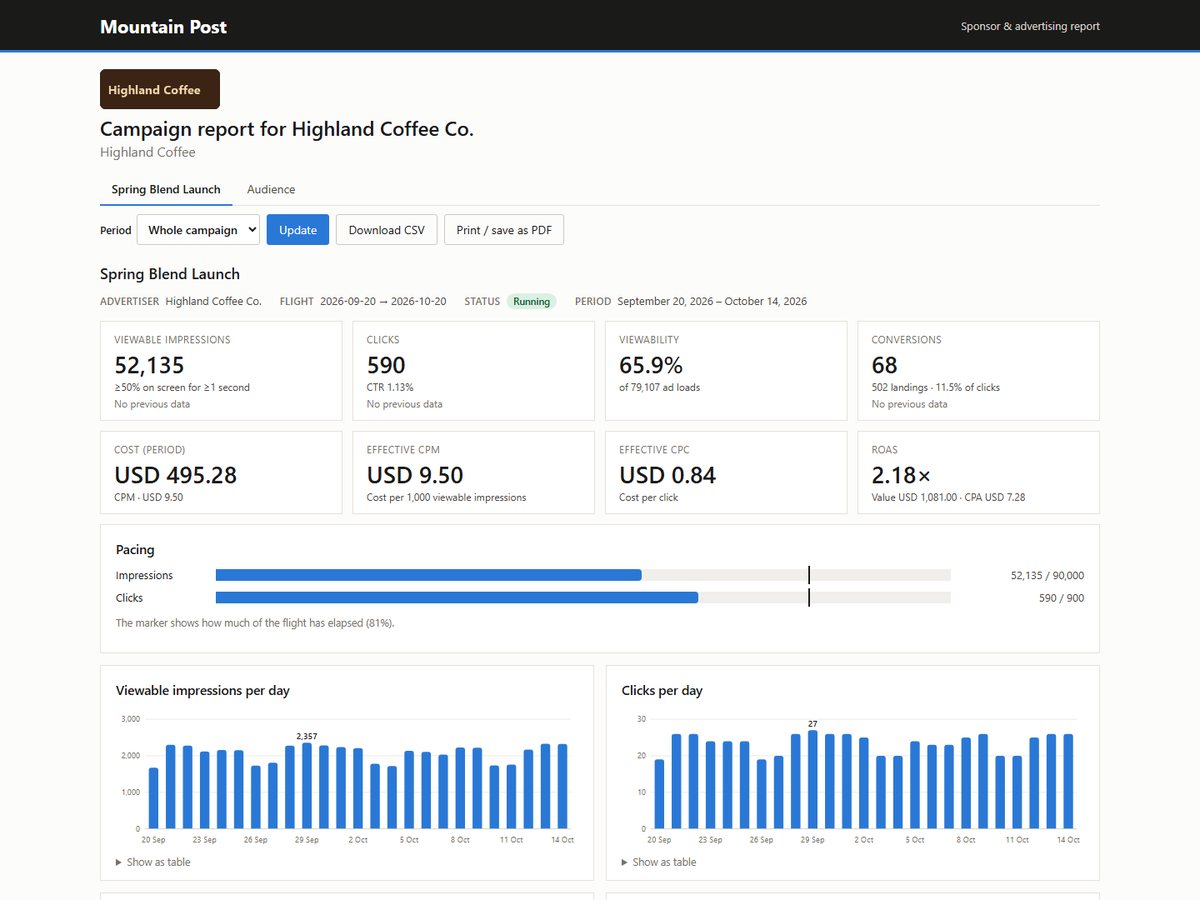Click the text CTR 1.13%
Image resolution: width=1200 pixels, height=900 pixels.
390,387
